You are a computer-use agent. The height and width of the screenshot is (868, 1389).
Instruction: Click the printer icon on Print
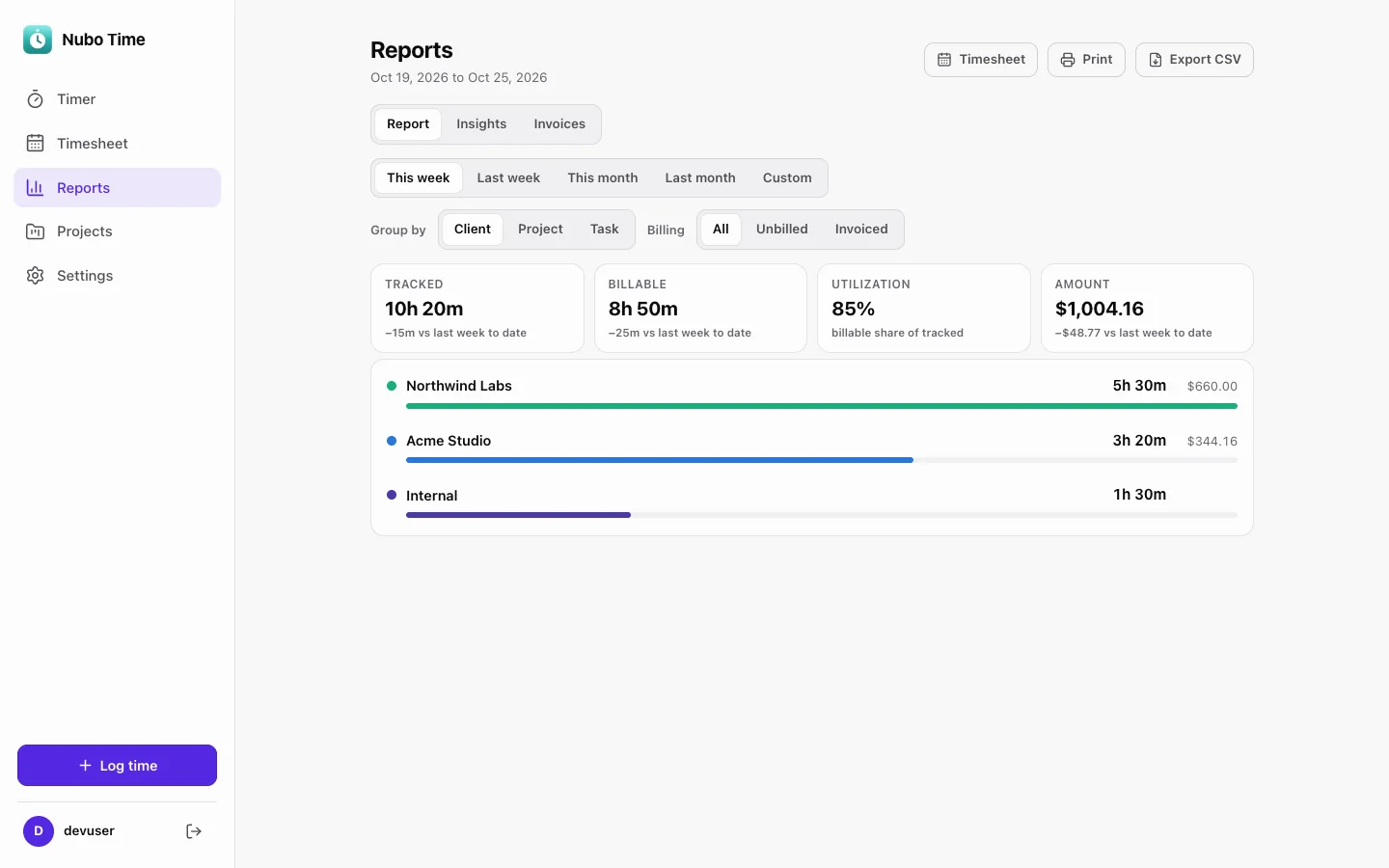[x=1068, y=60]
